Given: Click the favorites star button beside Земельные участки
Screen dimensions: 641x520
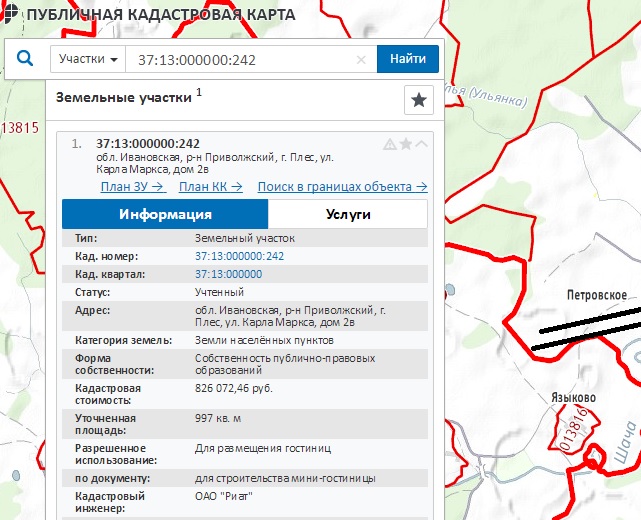Looking at the screenshot, I should 419,100.
